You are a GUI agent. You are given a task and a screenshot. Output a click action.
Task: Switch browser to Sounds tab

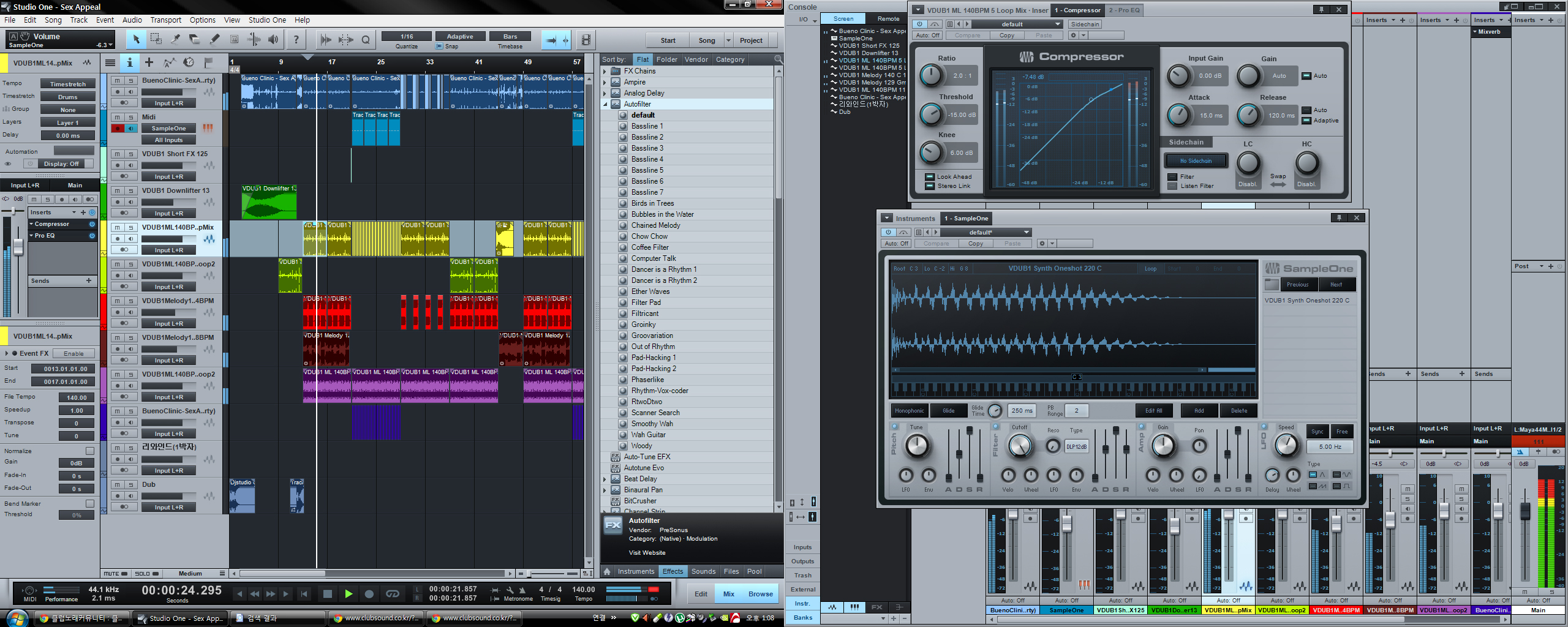click(x=703, y=571)
